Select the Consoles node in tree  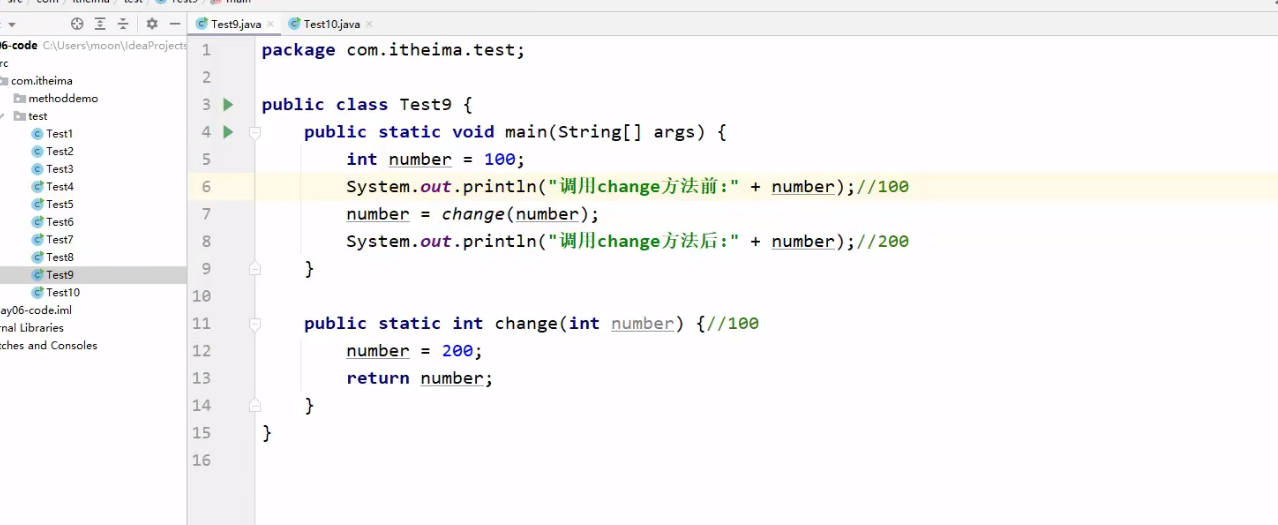click(x=49, y=346)
